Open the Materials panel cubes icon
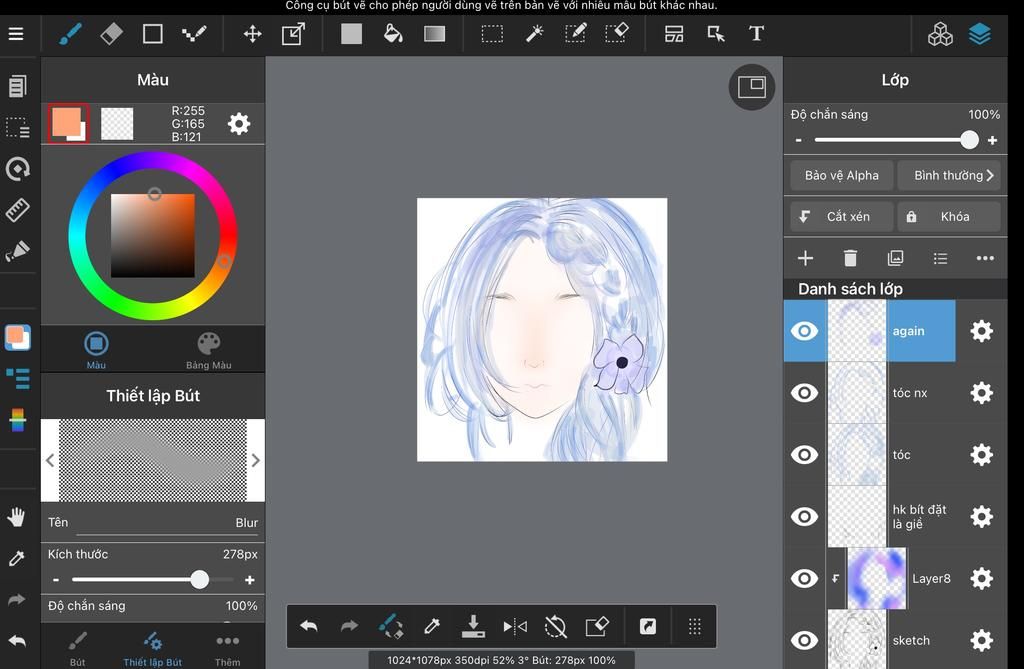 (x=940, y=34)
